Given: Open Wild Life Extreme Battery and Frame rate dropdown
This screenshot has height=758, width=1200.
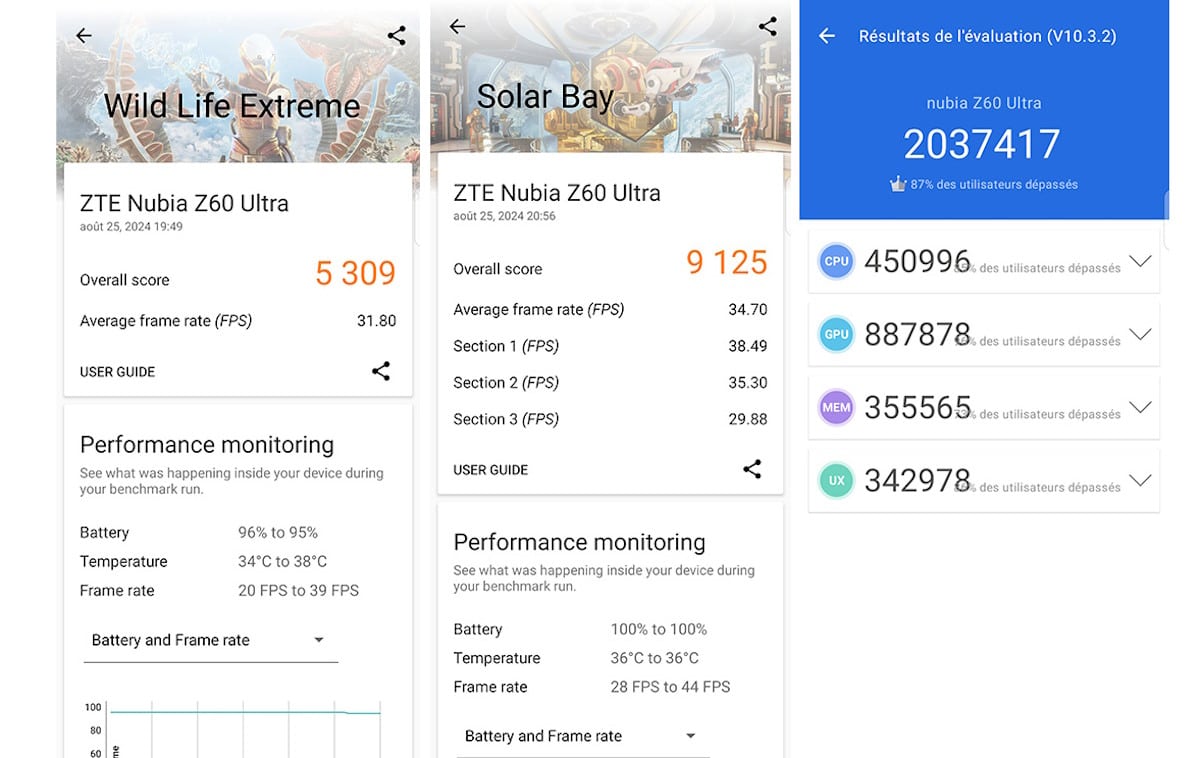Looking at the screenshot, I should (x=210, y=641).
